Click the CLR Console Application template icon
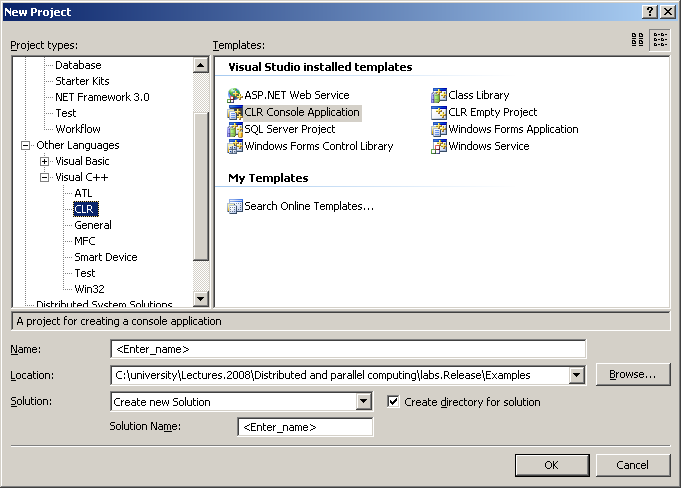This screenshot has width=681, height=488. tap(235, 112)
